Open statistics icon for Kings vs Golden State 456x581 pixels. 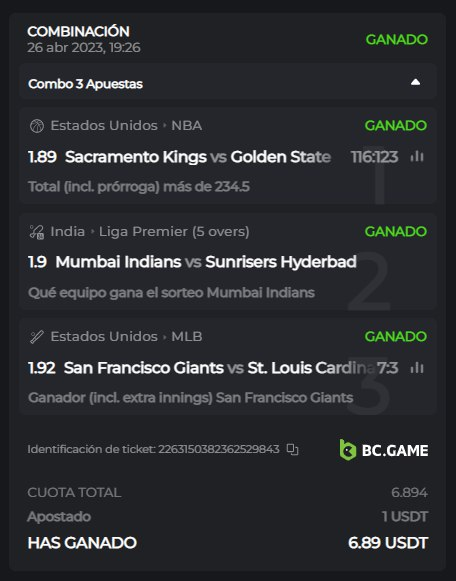tap(417, 156)
